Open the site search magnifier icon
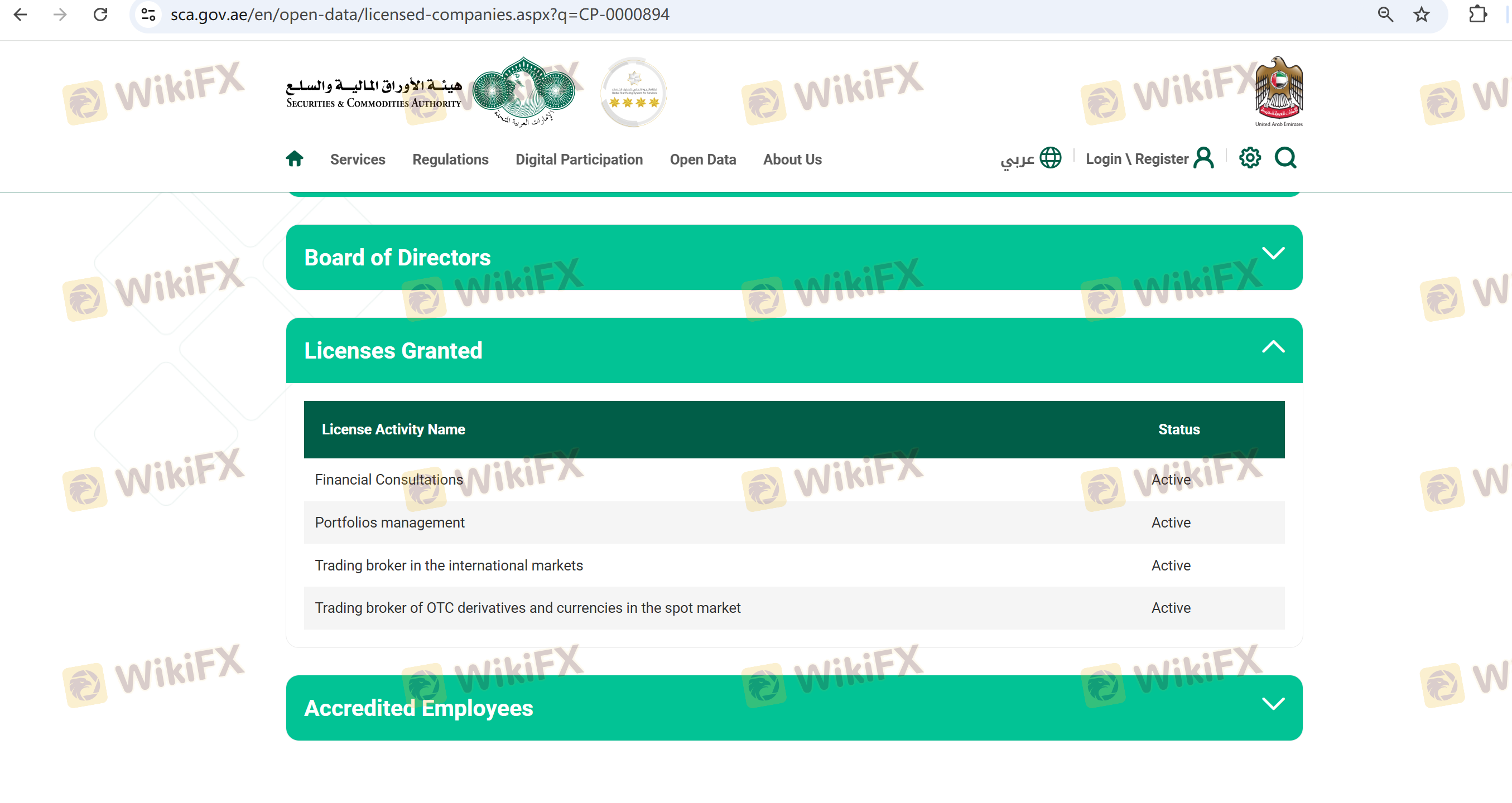 1285,158
